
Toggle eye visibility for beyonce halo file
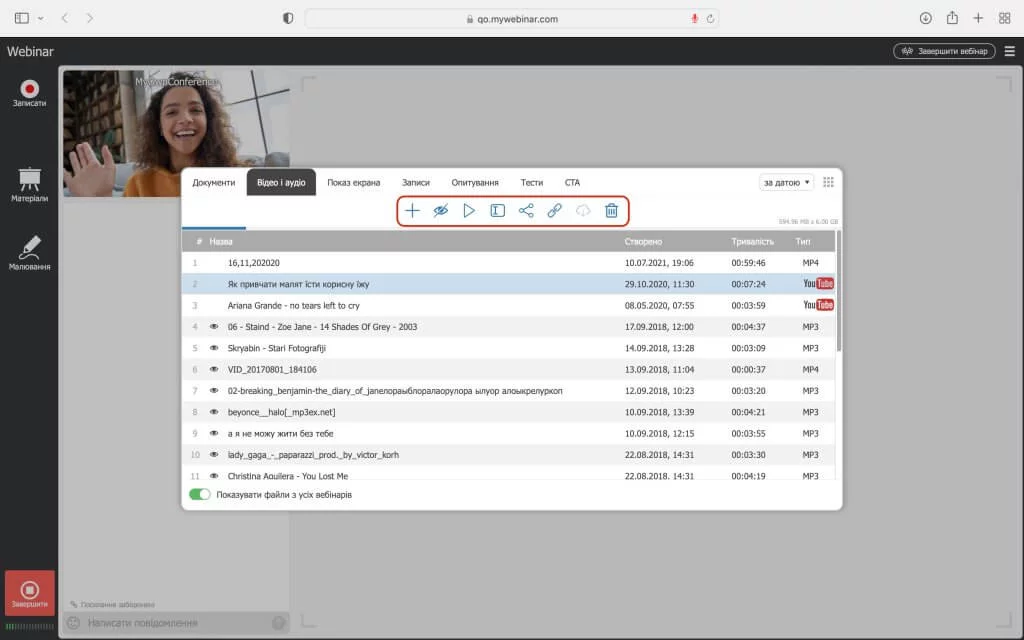click(x=214, y=412)
